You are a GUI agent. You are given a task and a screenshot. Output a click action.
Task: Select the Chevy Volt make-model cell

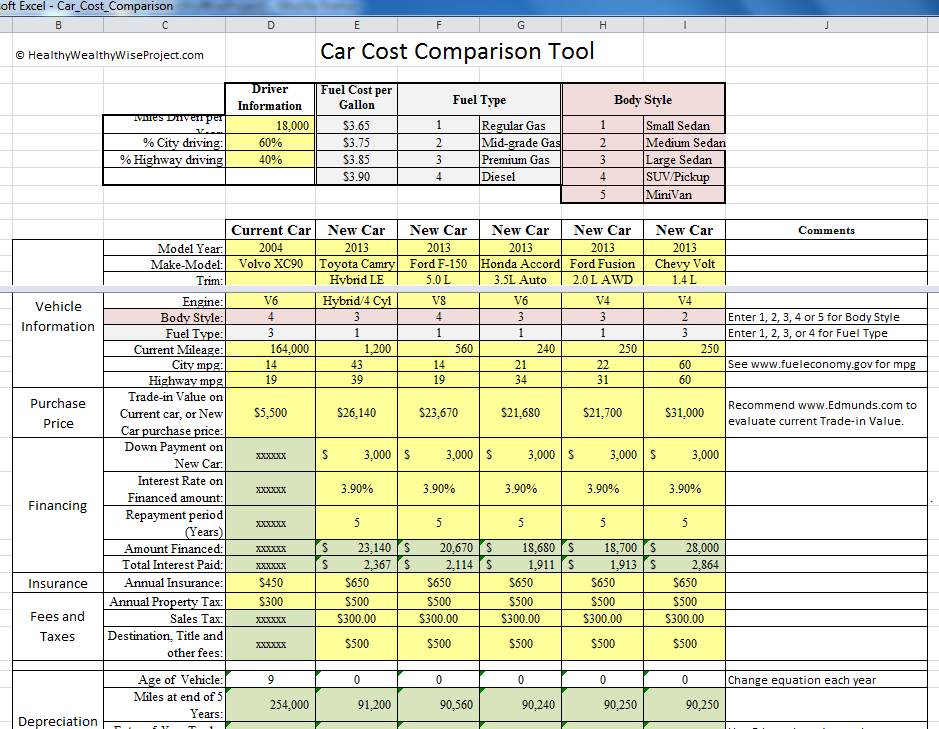684,264
